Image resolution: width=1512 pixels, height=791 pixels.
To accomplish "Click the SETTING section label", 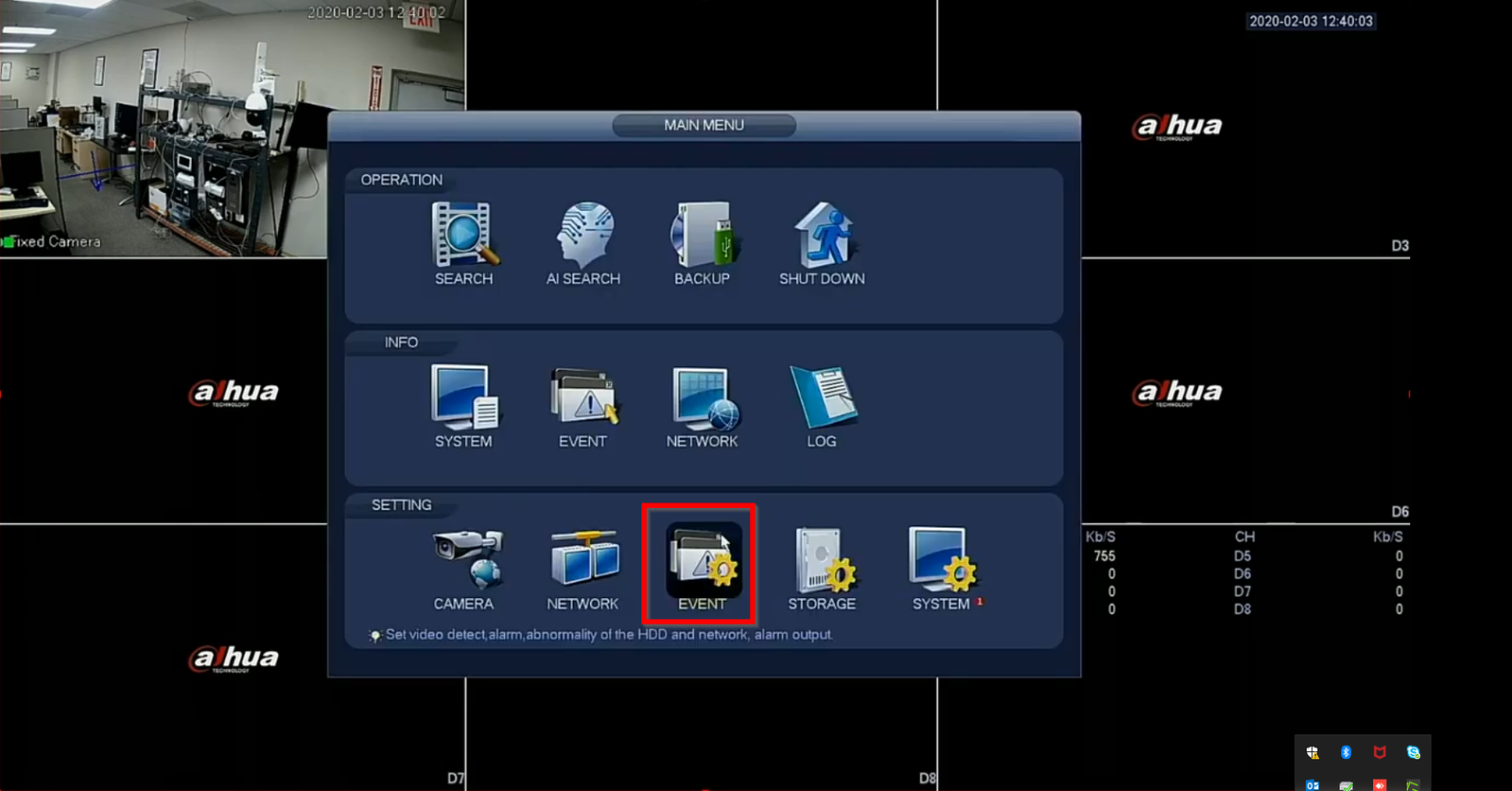I will click(x=401, y=505).
